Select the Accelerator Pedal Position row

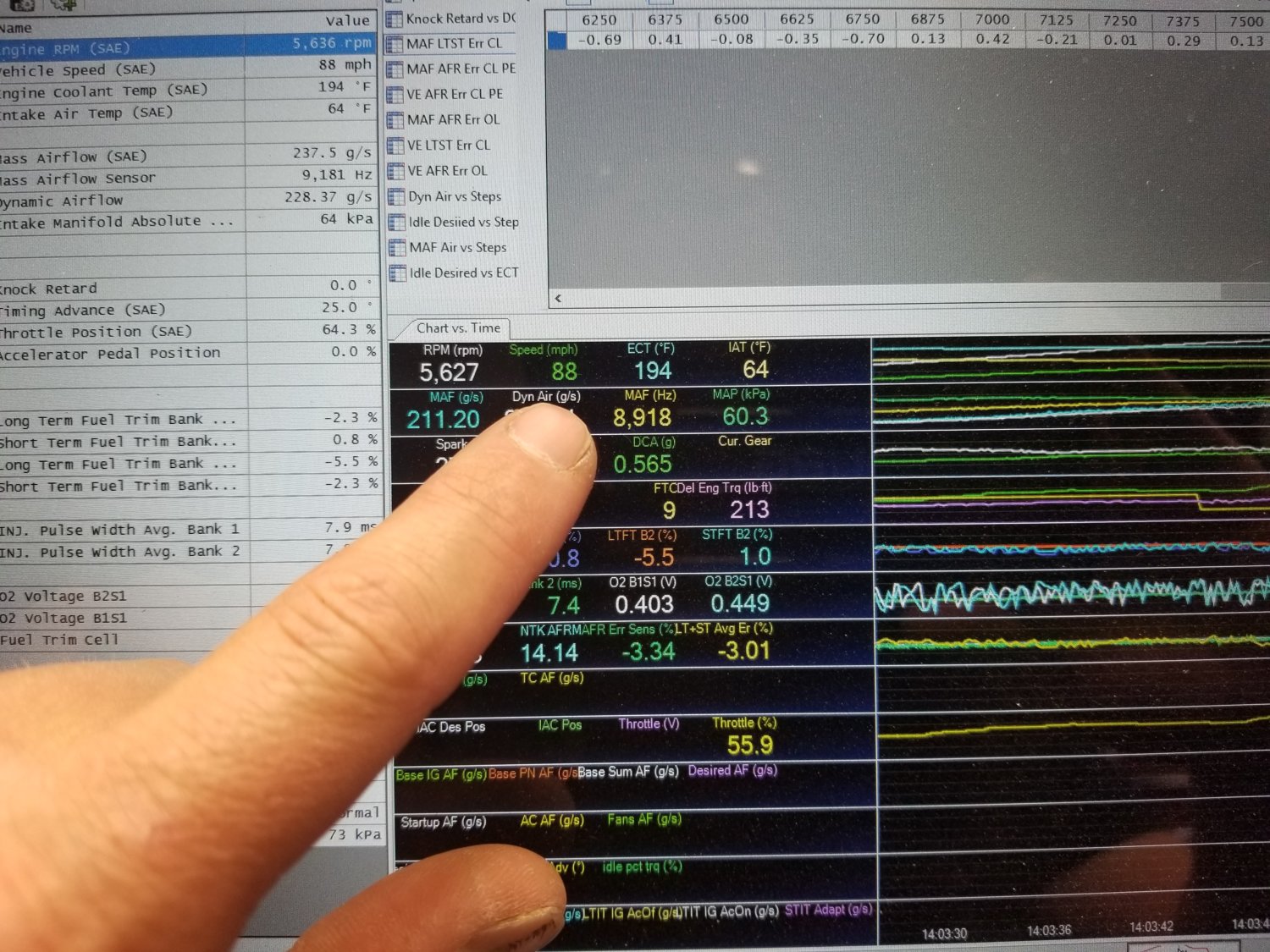point(188,353)
